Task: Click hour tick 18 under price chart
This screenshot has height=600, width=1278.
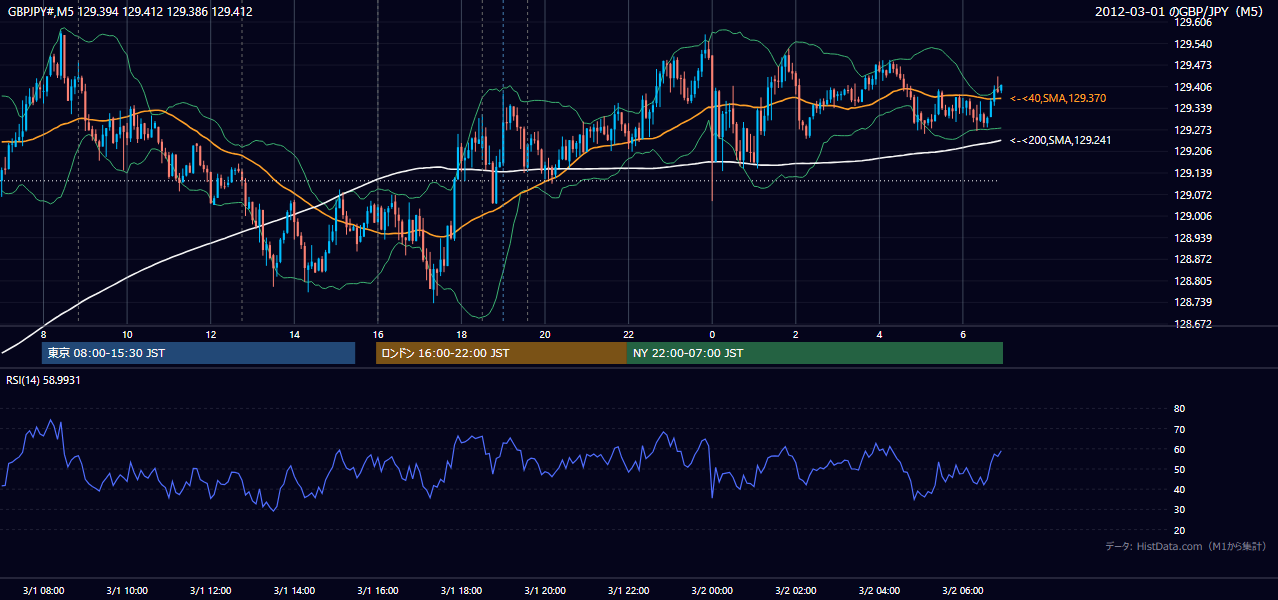Action: coord(461,334)
